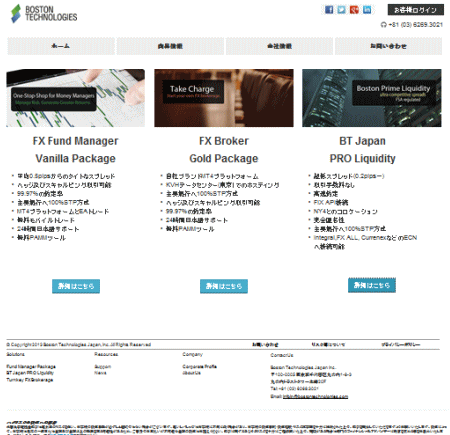
Task: Select the third navigation tab
Action: click(x=279, y=46)
